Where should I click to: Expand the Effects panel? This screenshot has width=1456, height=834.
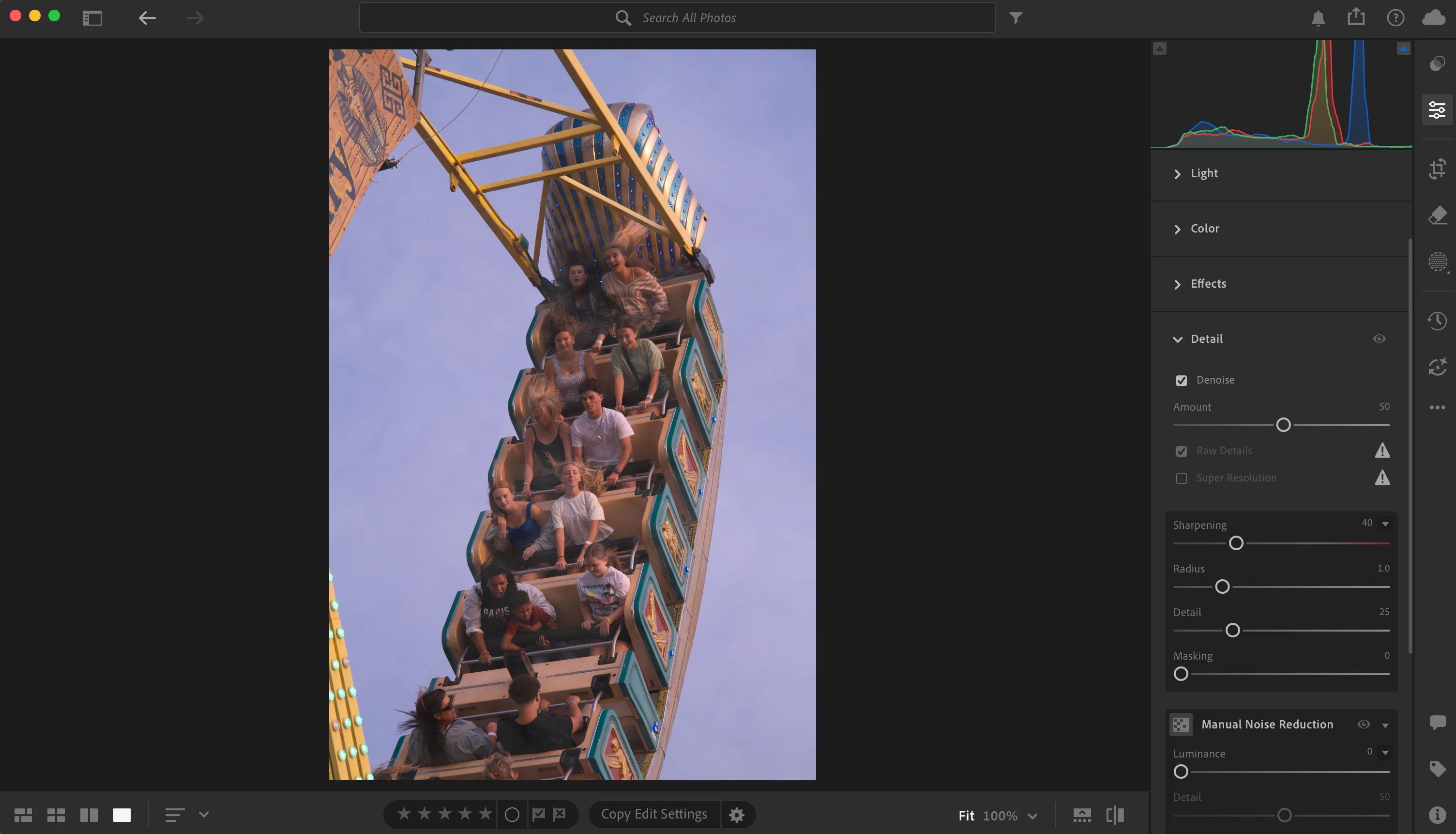[1208, 283]
